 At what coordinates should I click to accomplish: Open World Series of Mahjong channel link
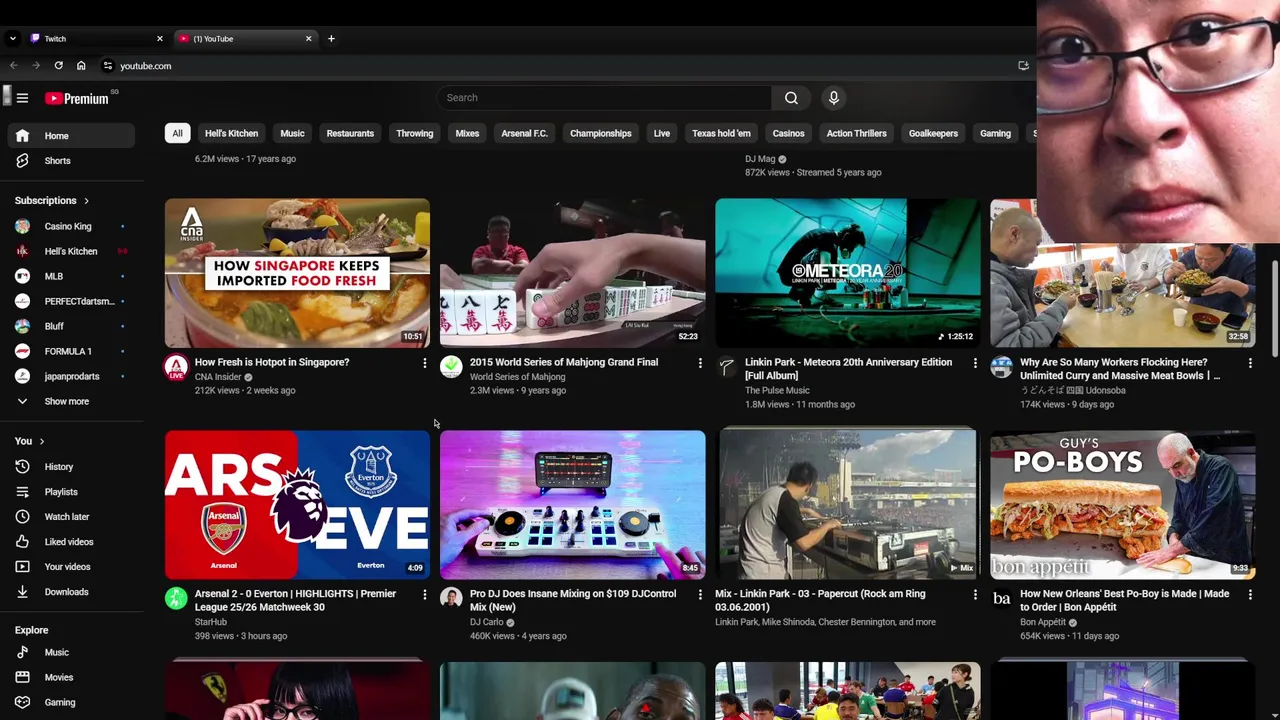(x=517, y=377)
